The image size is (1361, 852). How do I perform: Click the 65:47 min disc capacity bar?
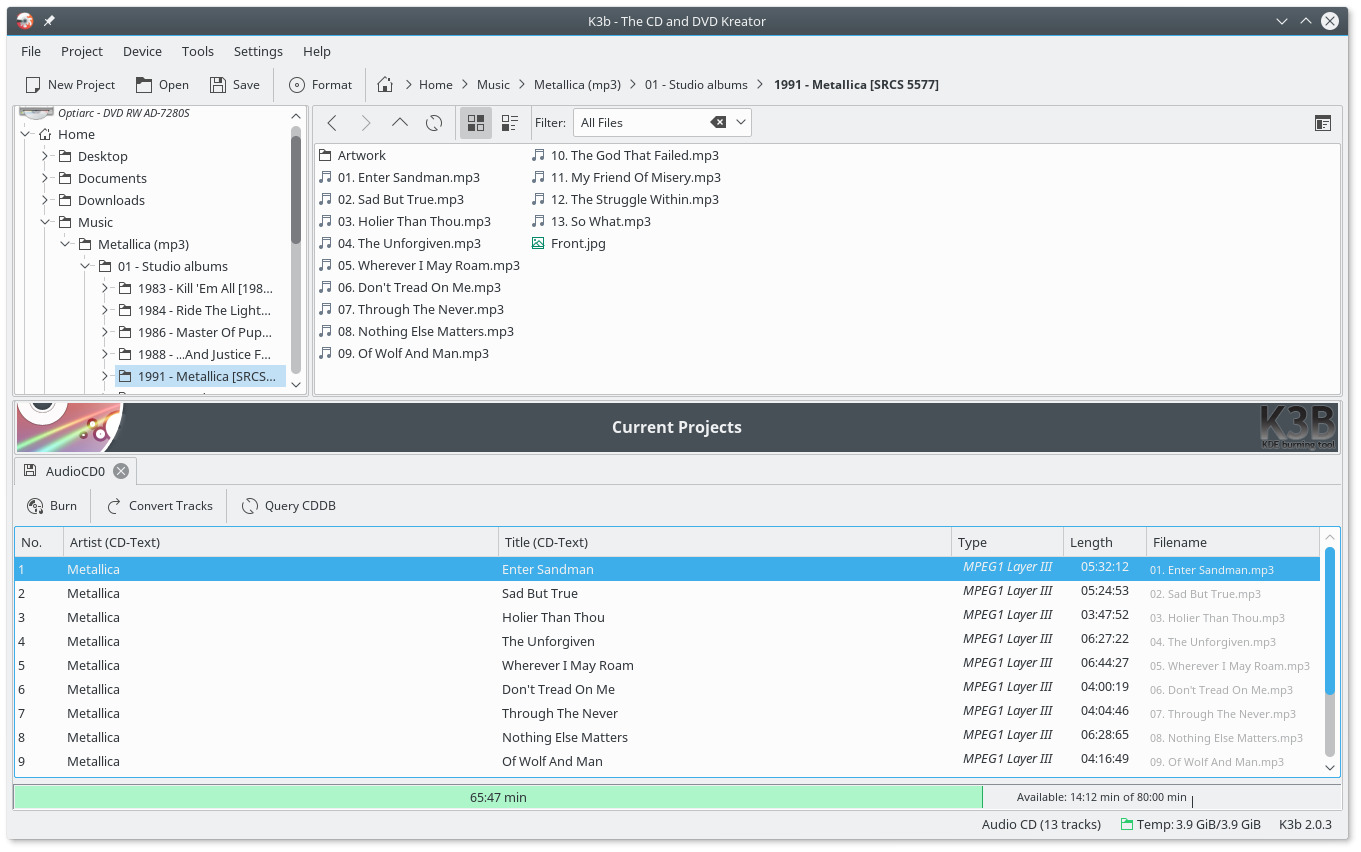tap(498, 797)
